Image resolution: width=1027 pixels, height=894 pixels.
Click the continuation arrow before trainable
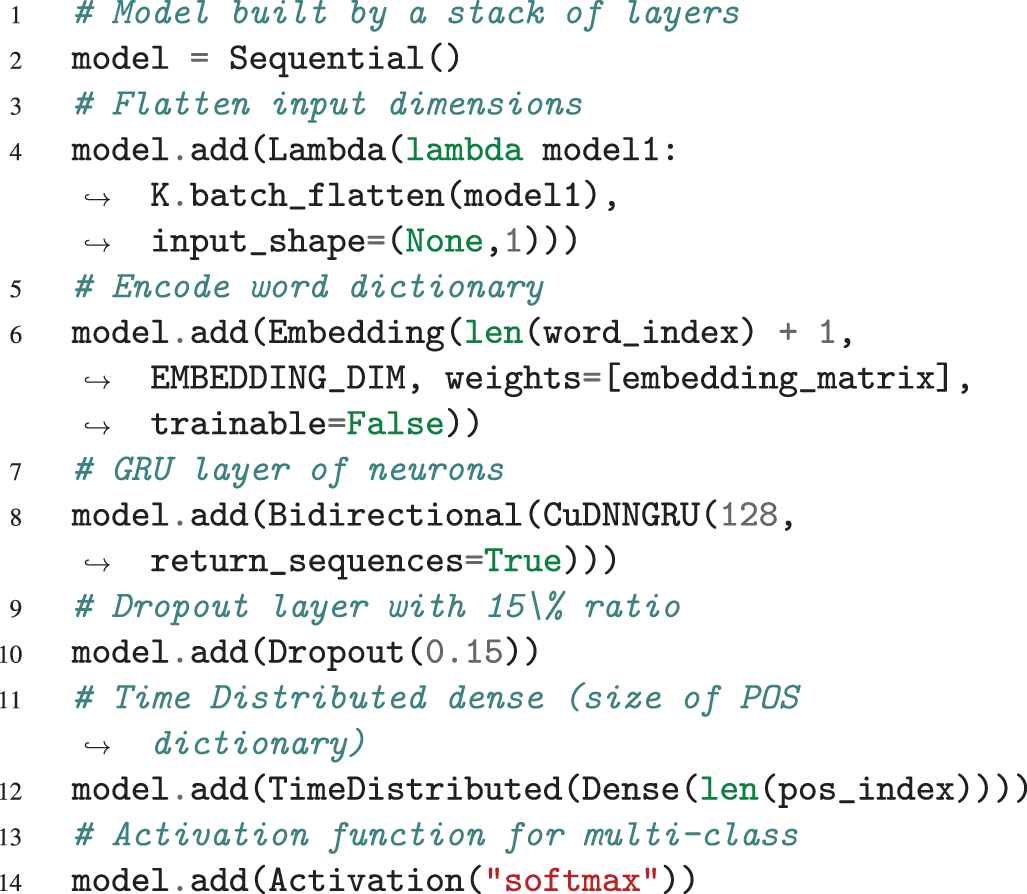pyautogui.click(x=97, y=427)
